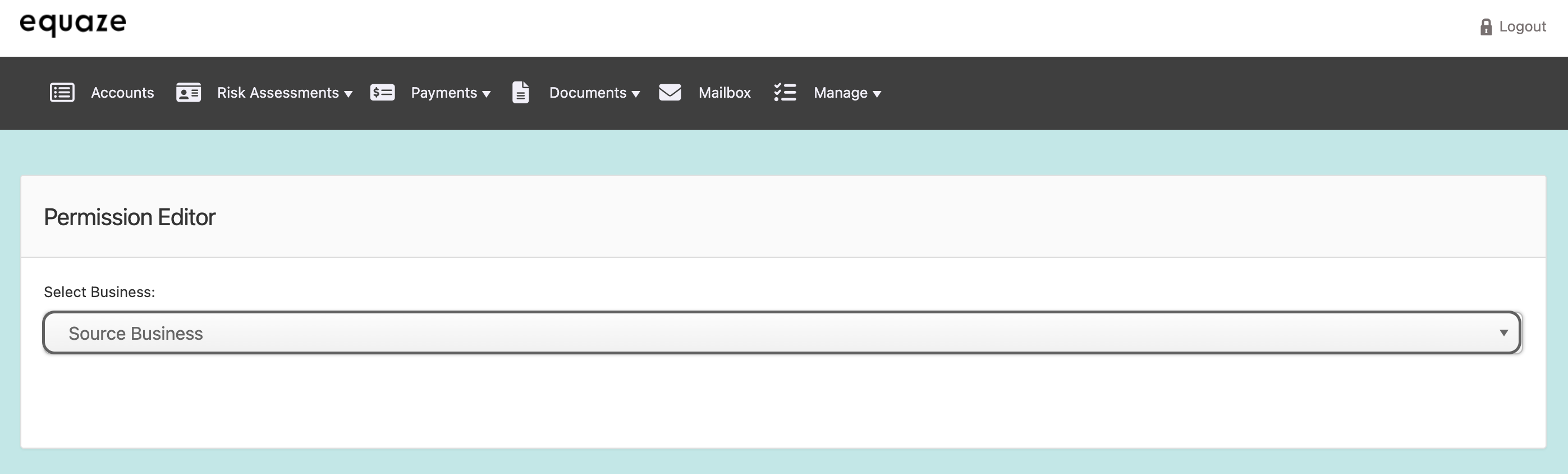Viewport: 1568px width, 474px height.
Task: Click the Logout link text
Action: (x=1522, y=27)
